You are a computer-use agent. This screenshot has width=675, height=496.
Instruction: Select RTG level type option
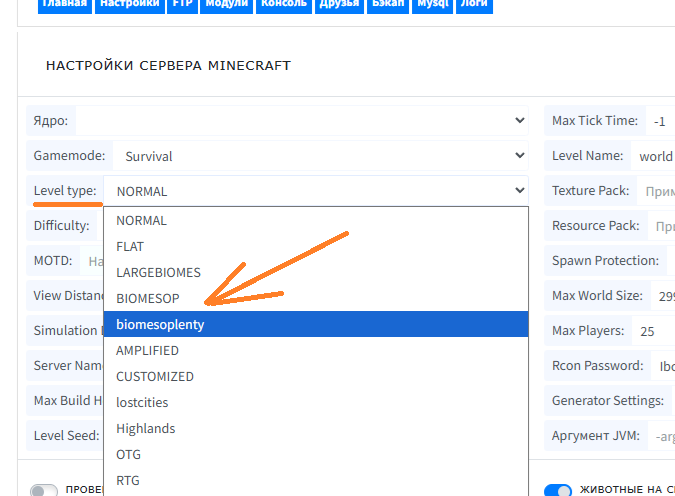tap(316, 480)
